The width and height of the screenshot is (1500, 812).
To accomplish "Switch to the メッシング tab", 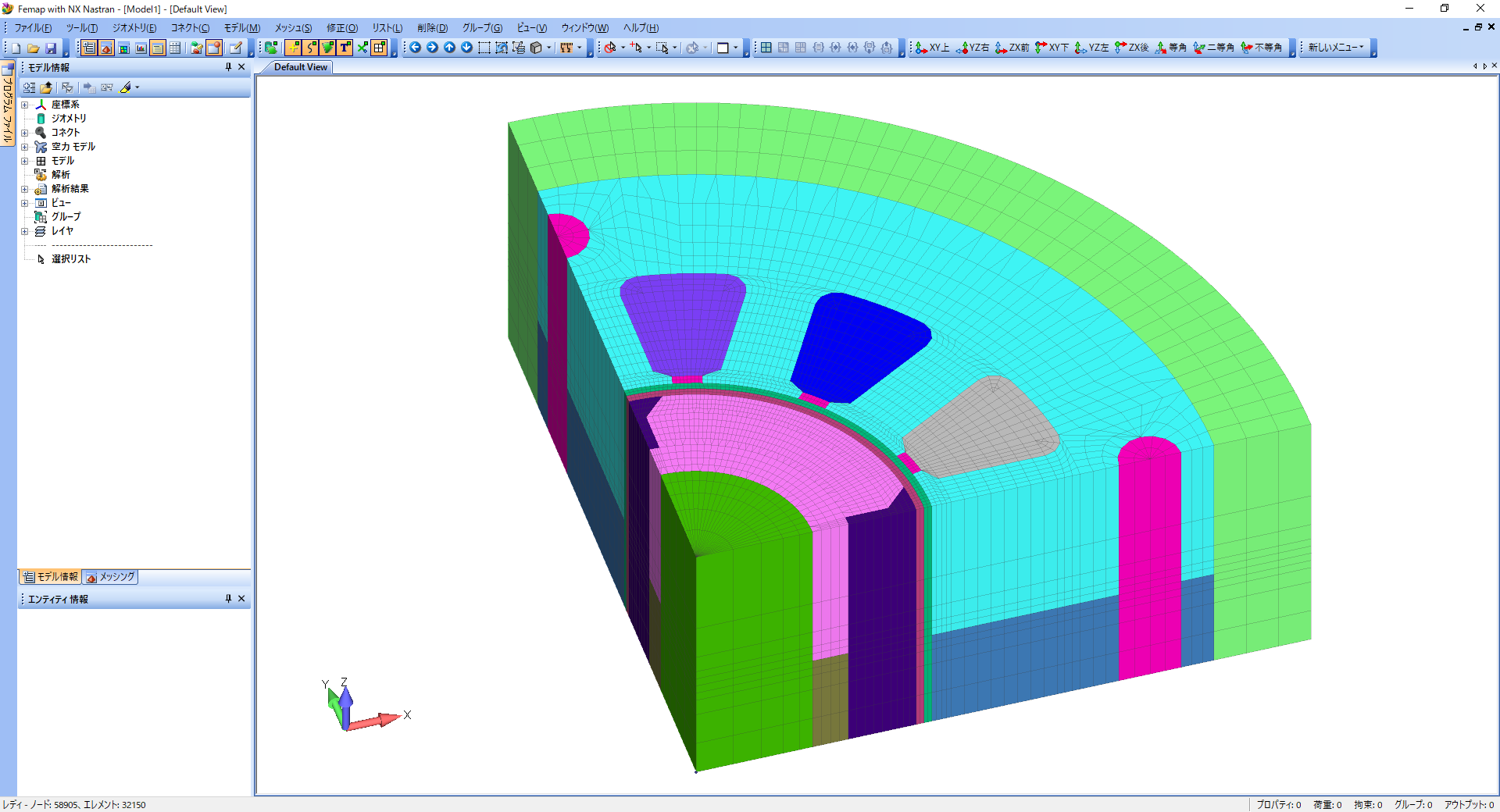I will 110,577.
